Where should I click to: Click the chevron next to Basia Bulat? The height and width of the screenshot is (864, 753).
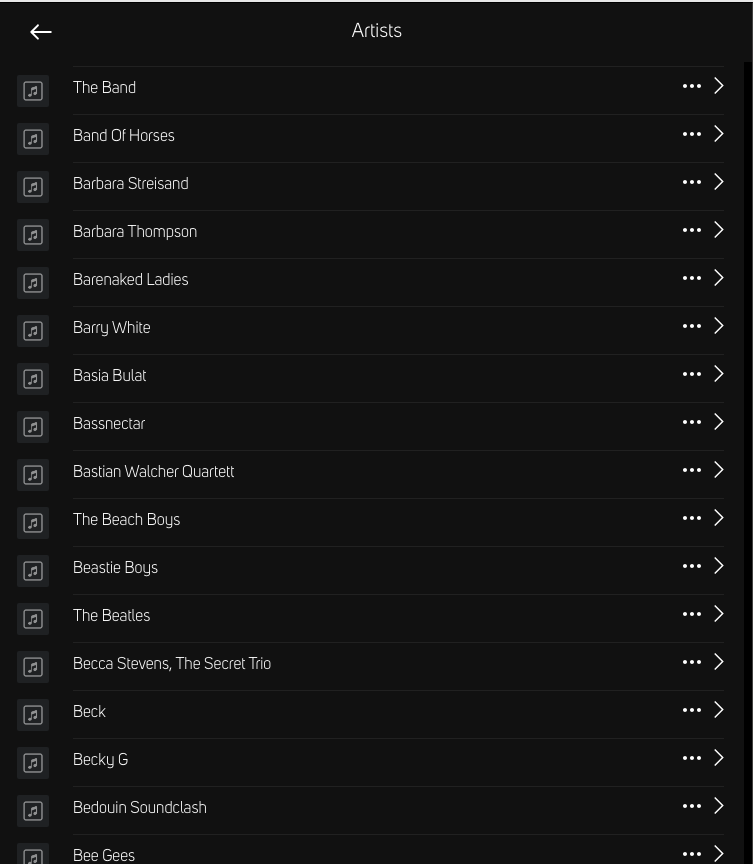click(719, 374)
